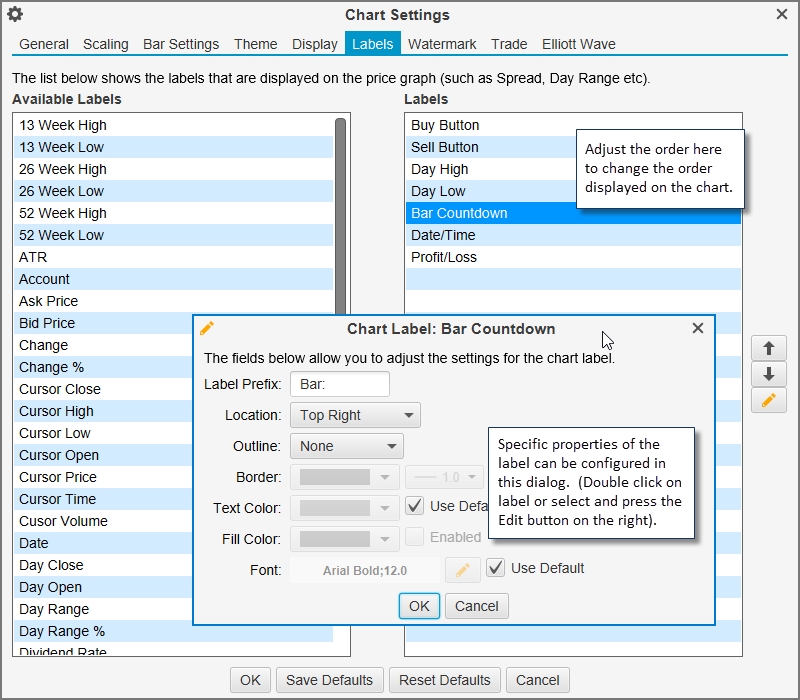Open the Border color dropdown
Viewport: 800px width, 700px height.
[x=345, y=477]
